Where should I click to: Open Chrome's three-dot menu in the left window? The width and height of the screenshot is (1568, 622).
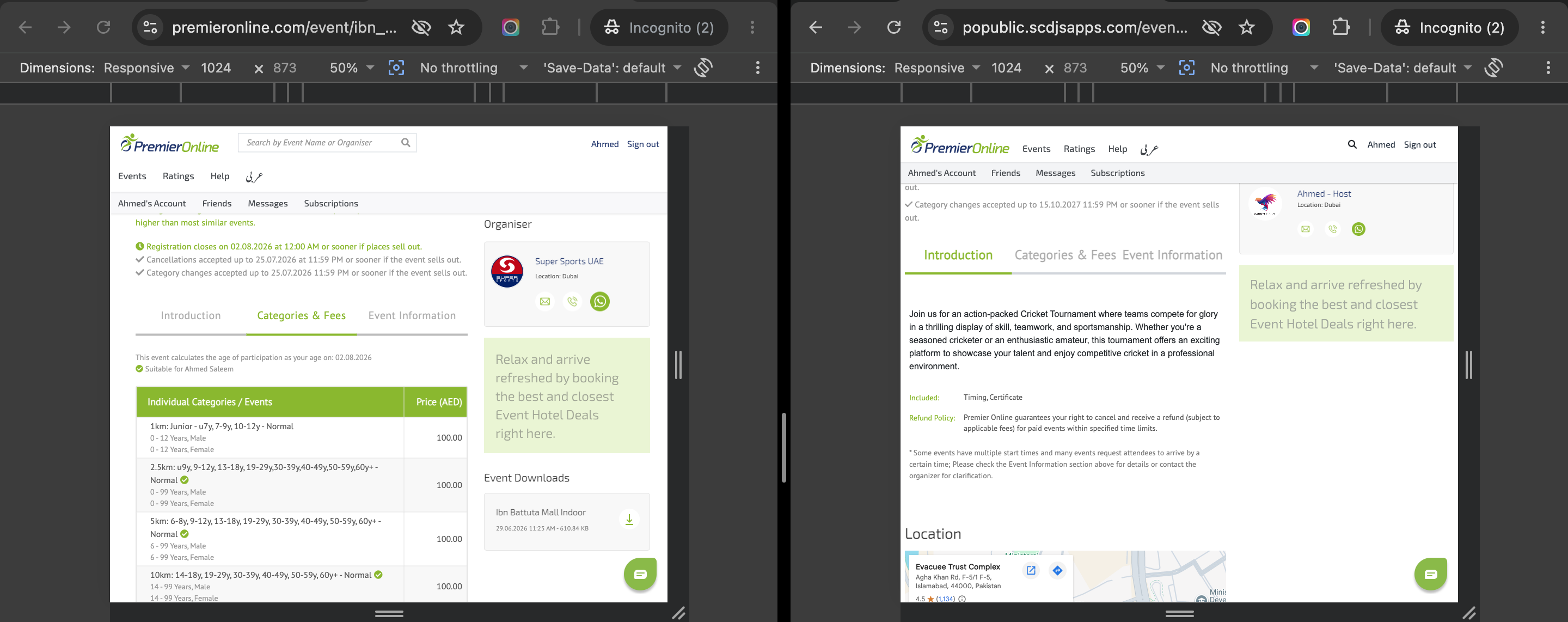[x=752, y=27]
